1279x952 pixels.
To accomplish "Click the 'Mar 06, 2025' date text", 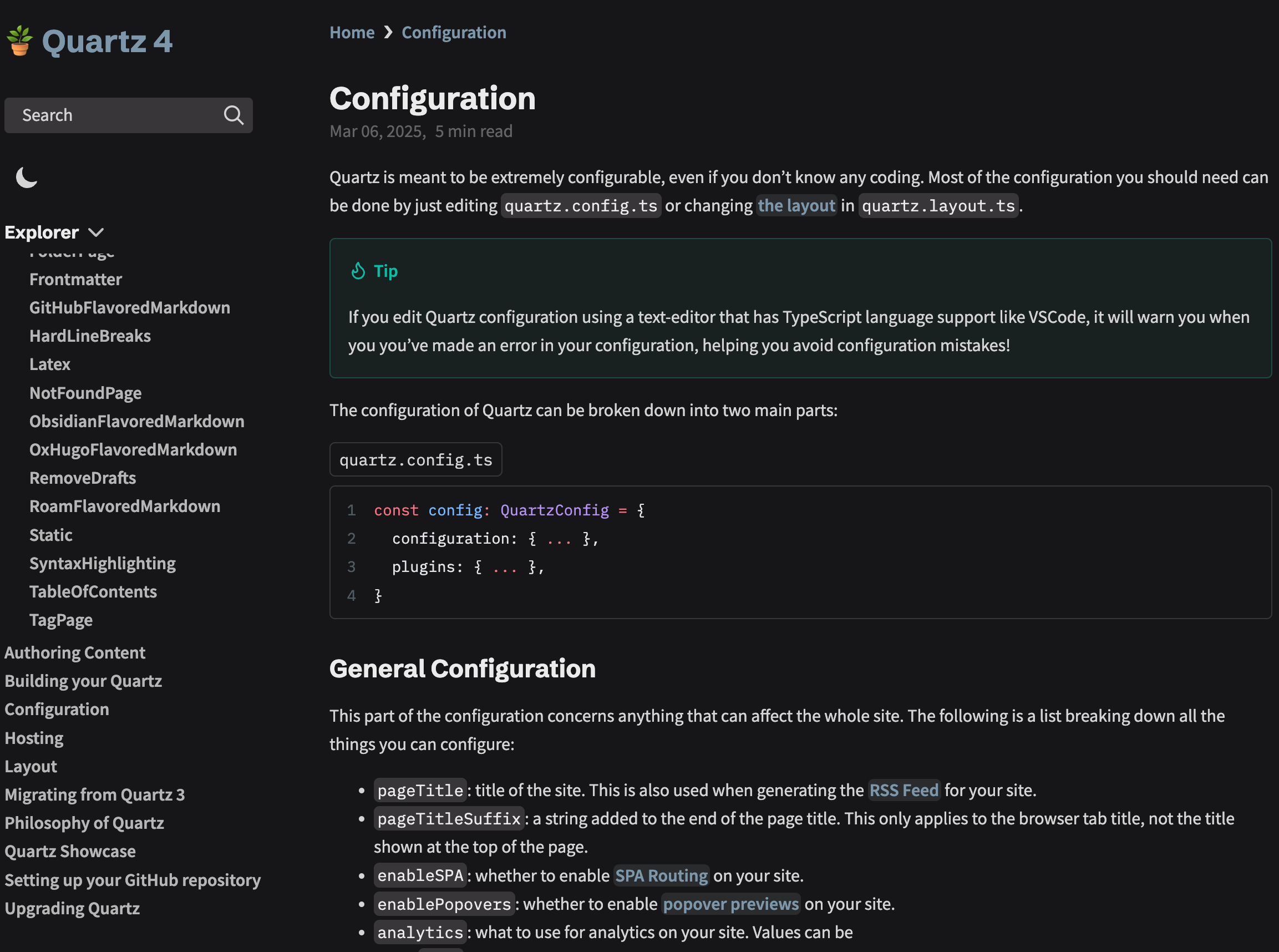I will point(377,131).
